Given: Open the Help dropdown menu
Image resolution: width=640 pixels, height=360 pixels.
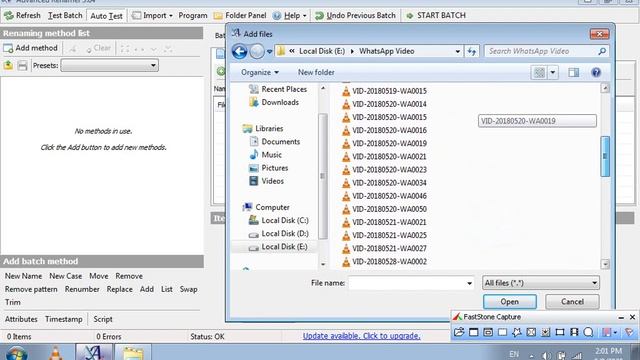Looking at the screenshot, I should click(289, 16).
